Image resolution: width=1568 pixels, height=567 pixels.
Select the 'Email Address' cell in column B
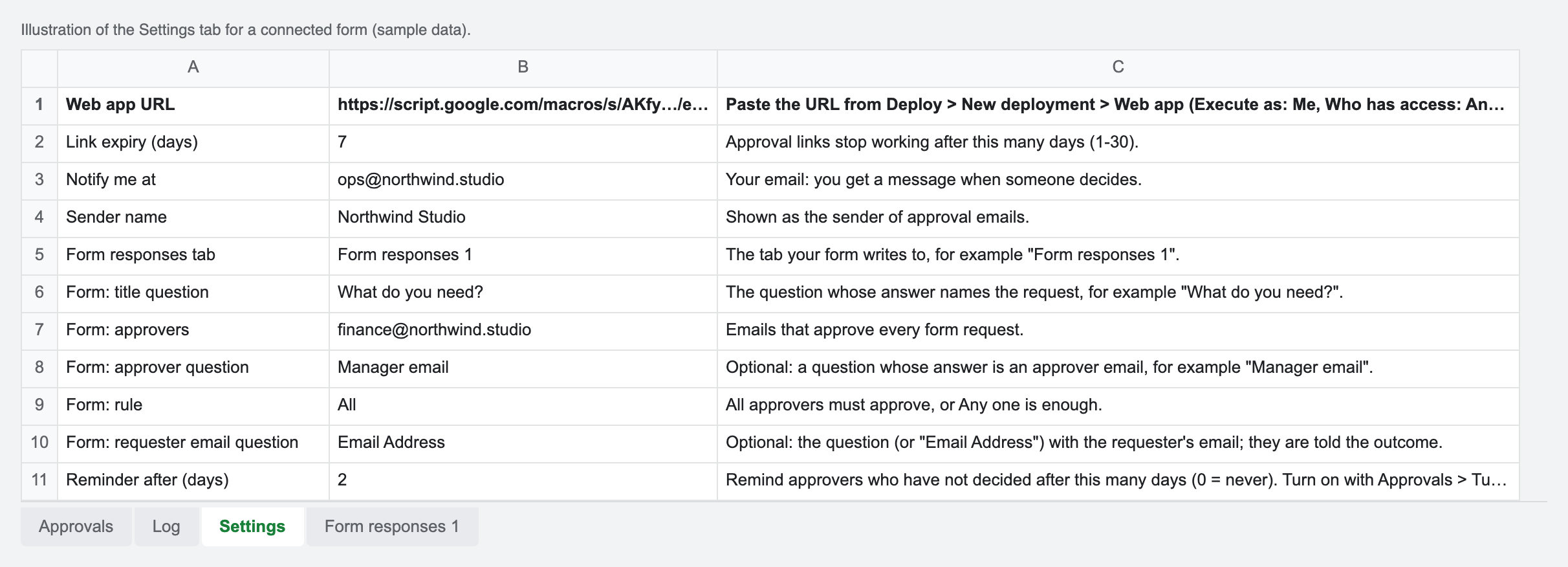pyautogui.click(x=523, y=443)
